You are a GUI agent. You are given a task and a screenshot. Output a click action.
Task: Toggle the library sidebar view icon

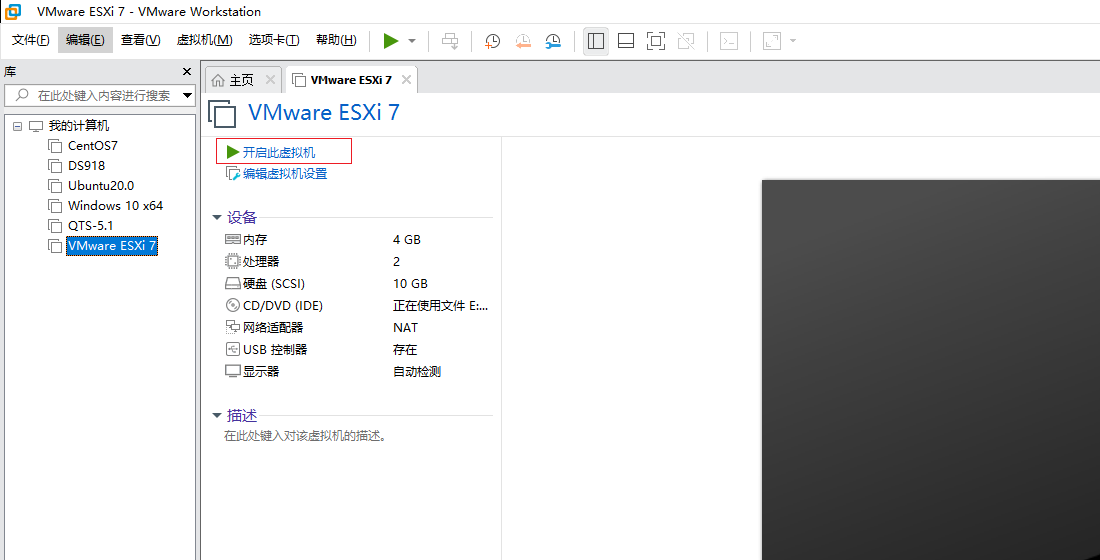[x=596, y=41]
